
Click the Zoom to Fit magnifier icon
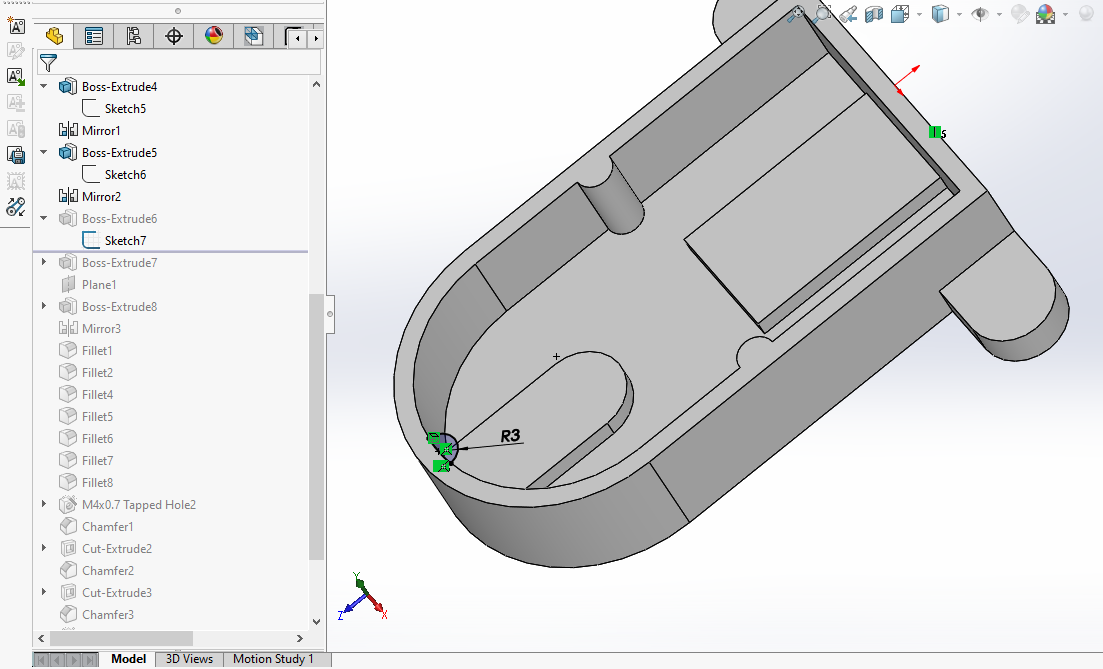point(796,14)
